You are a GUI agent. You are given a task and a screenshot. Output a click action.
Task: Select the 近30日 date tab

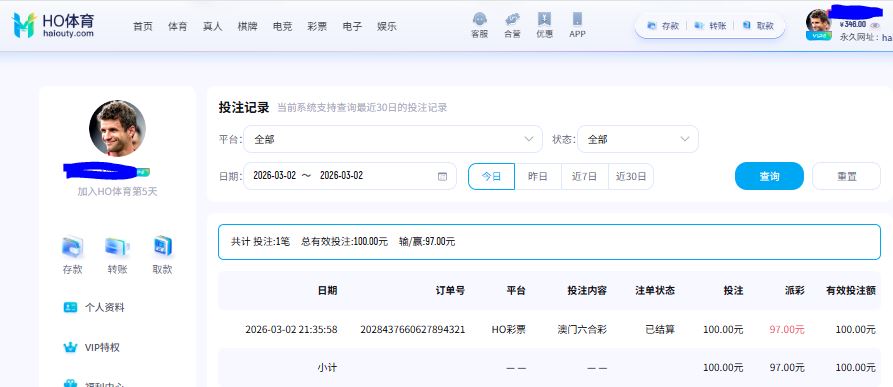[x=631, y=176]
